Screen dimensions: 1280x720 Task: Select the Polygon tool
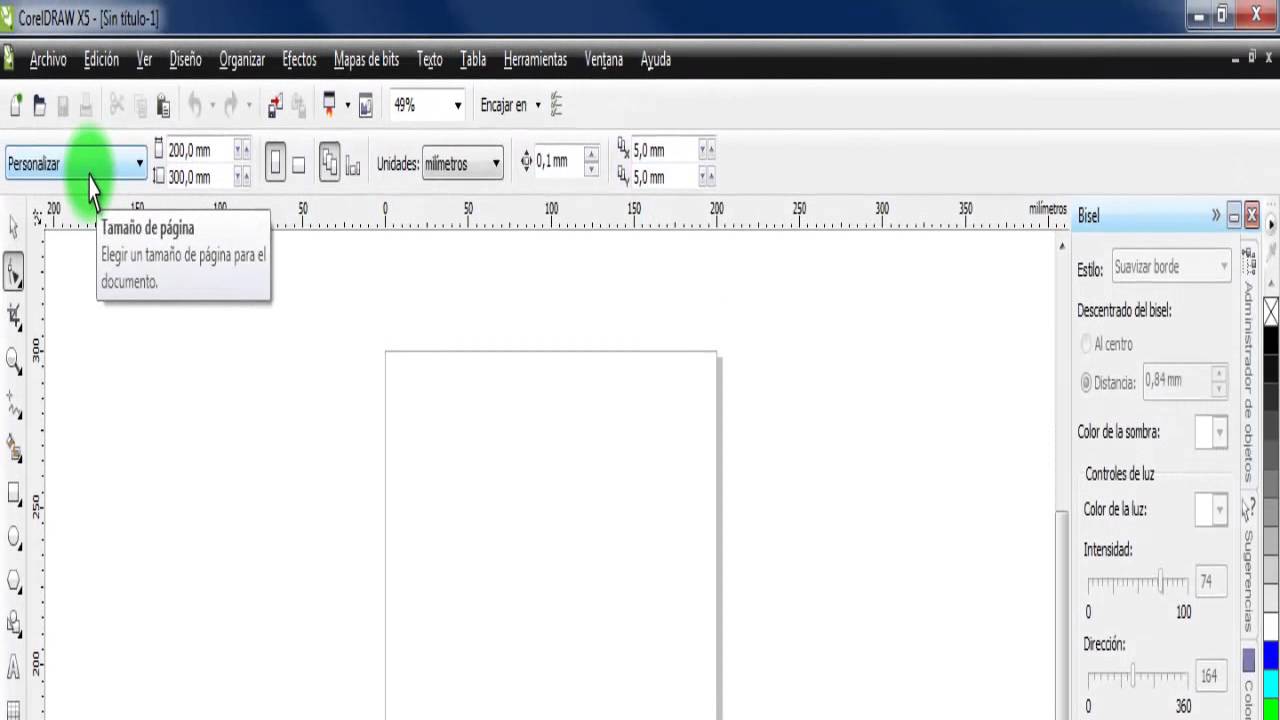coord(14,580)
